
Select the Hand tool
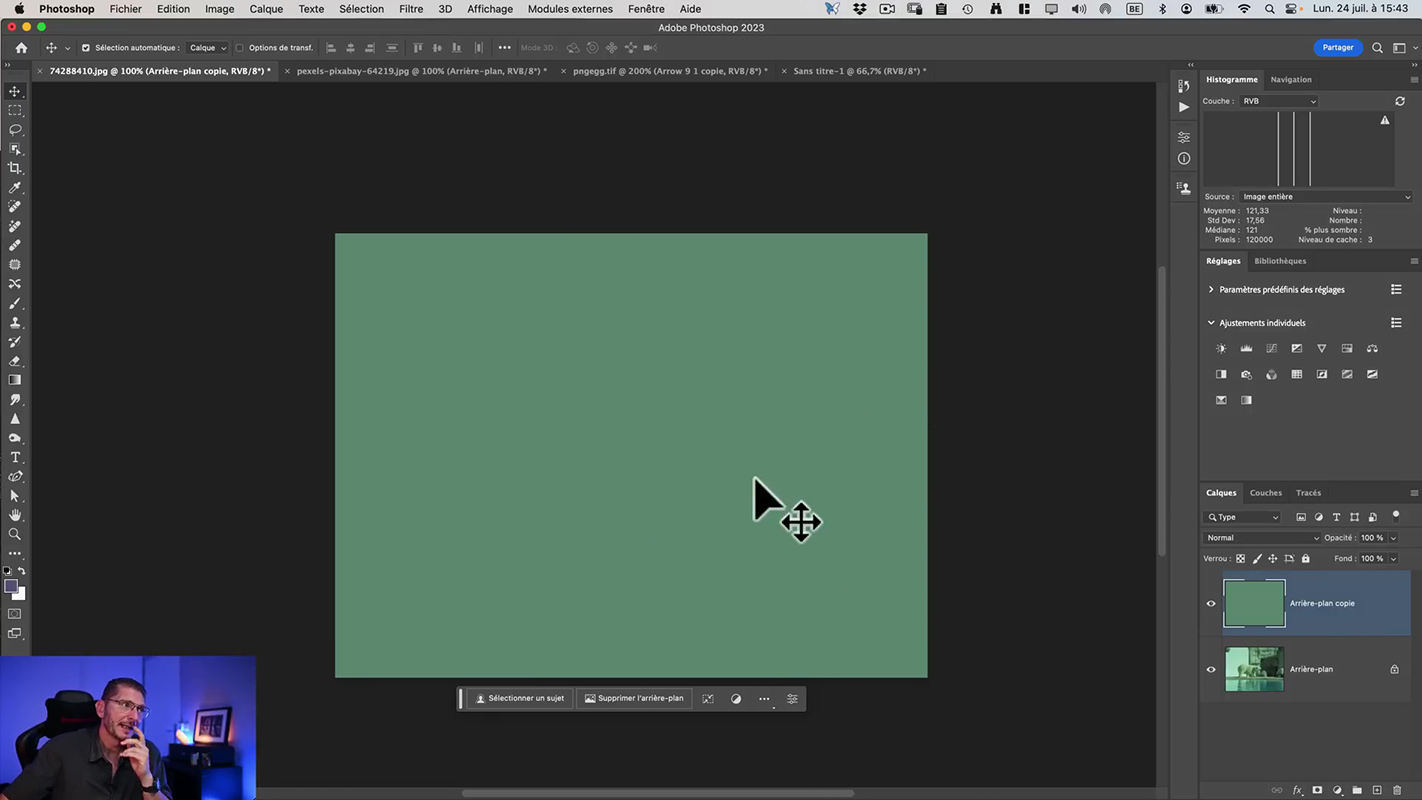15,515
